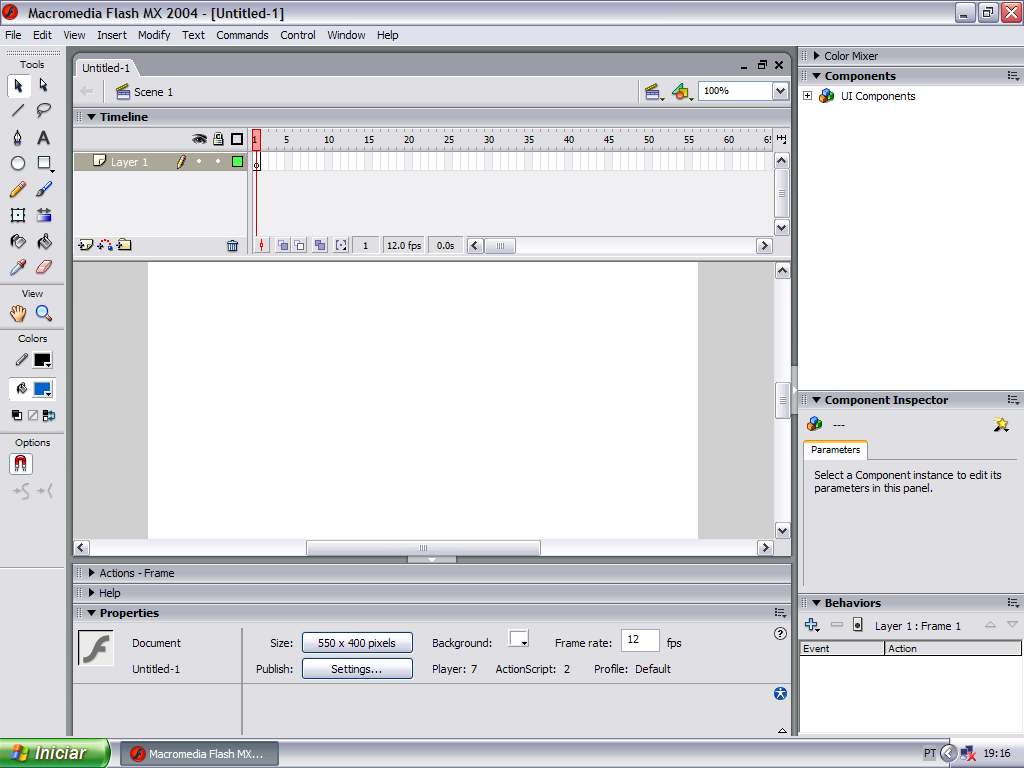Select the Zoom magnifier tool
Viewport: 1024px width, 768px height.
point(44,313)
